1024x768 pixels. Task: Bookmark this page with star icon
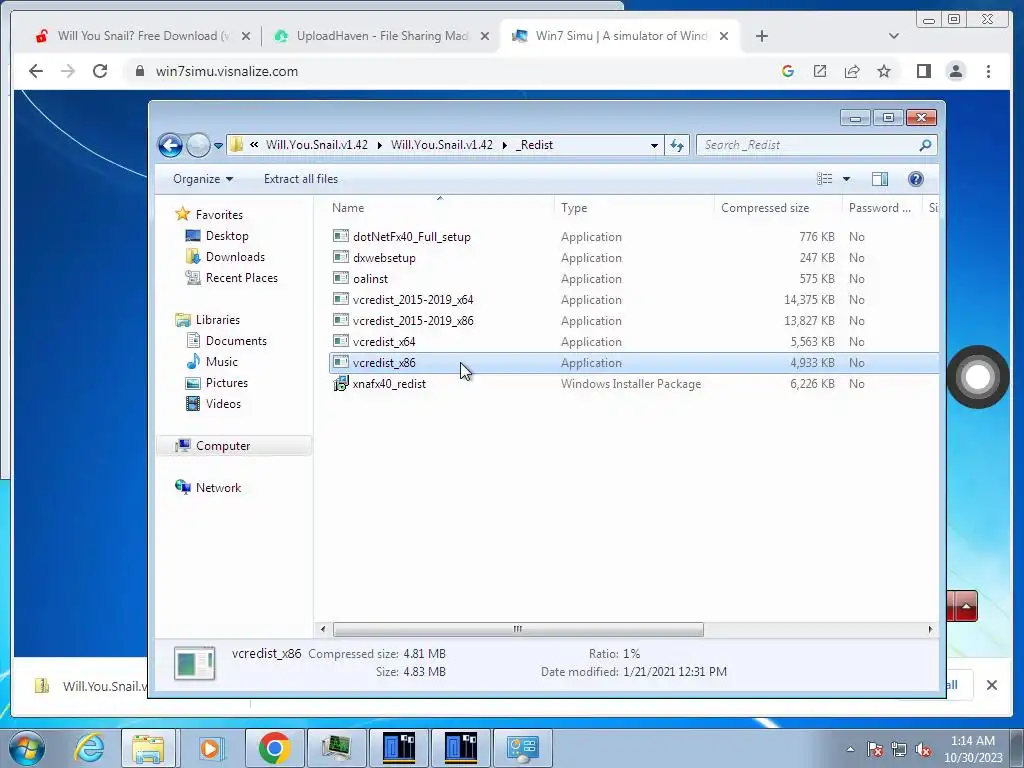[884, 71]
